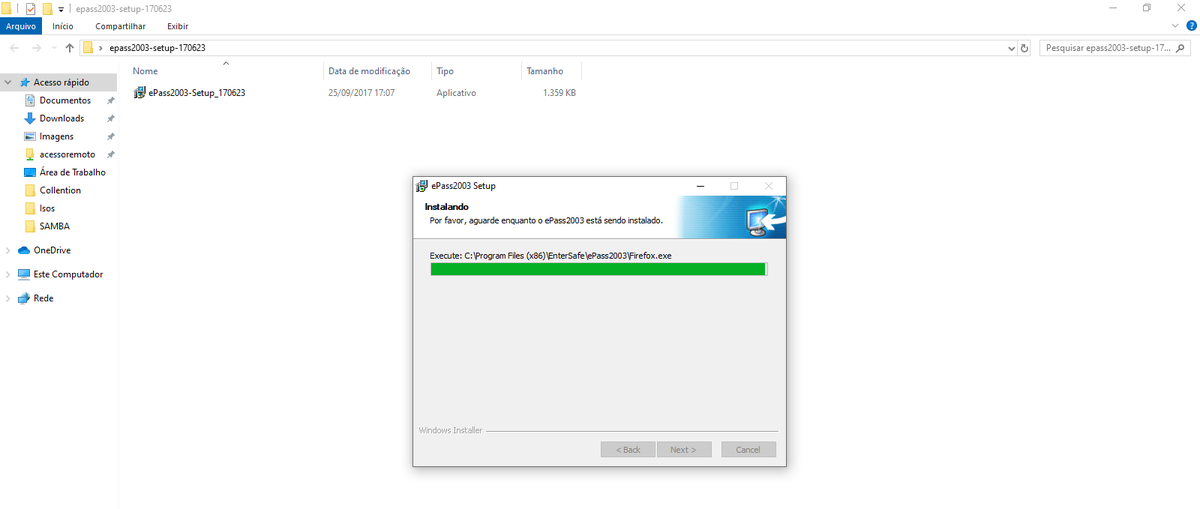This screenshot has width=1200, height=509.
Task: Click the Properties checkmark icon in title bar
Action: pos(30,8)
